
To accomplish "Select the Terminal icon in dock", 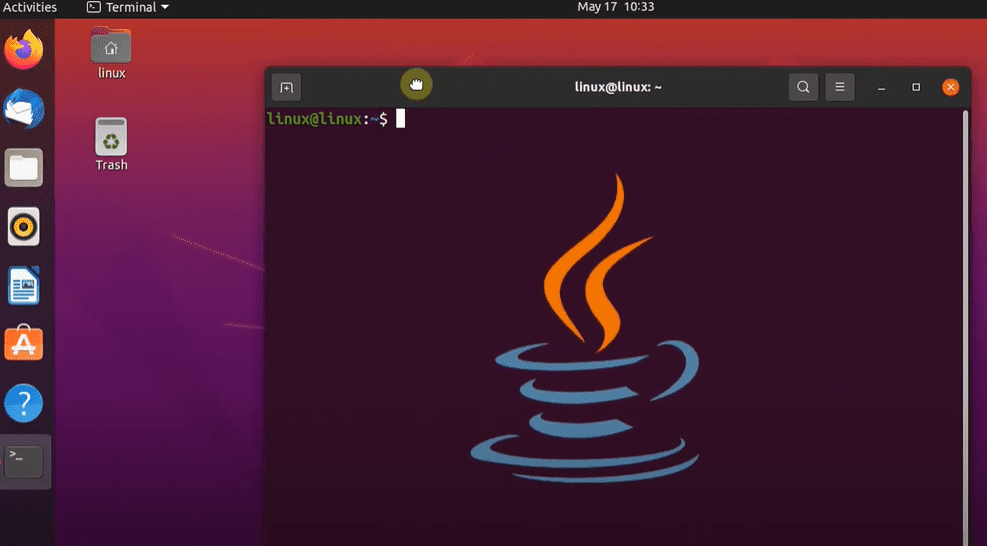I will click(x=24, y=462).
